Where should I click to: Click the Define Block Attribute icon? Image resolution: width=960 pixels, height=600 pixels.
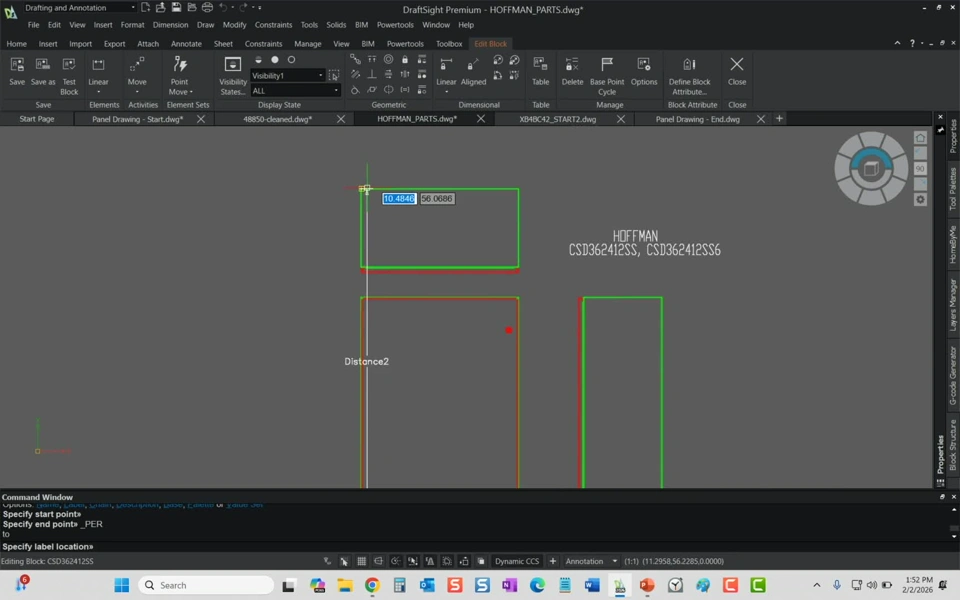(x=689, y=73)
